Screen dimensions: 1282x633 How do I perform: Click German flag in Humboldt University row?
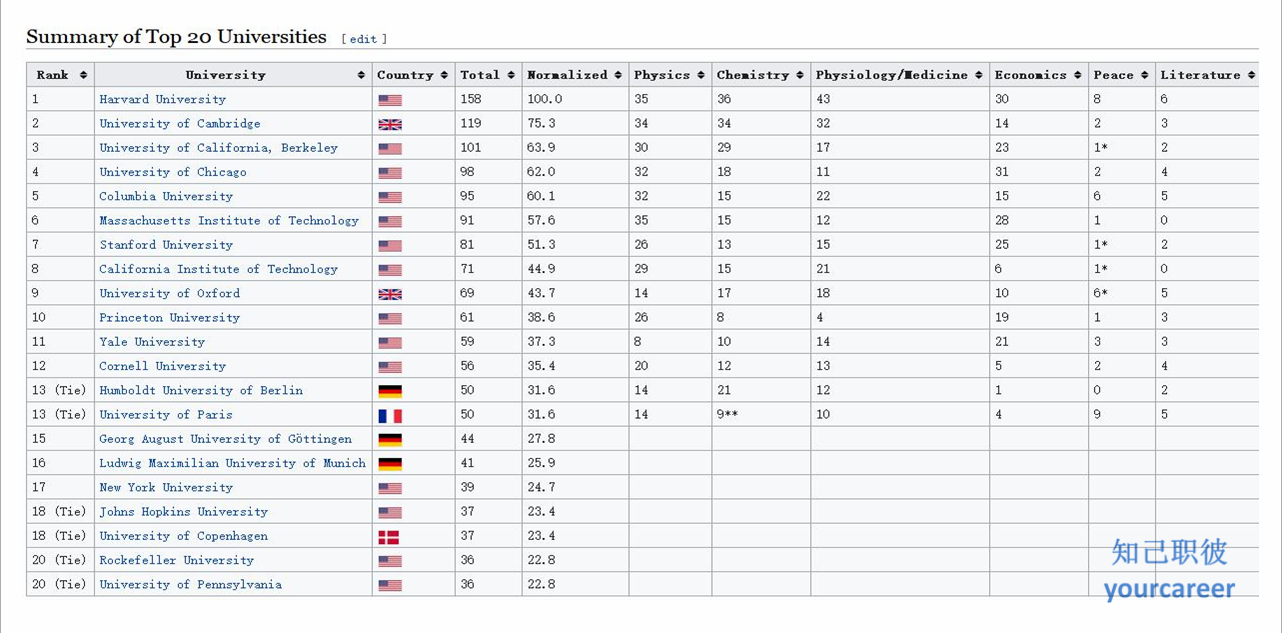390,391
